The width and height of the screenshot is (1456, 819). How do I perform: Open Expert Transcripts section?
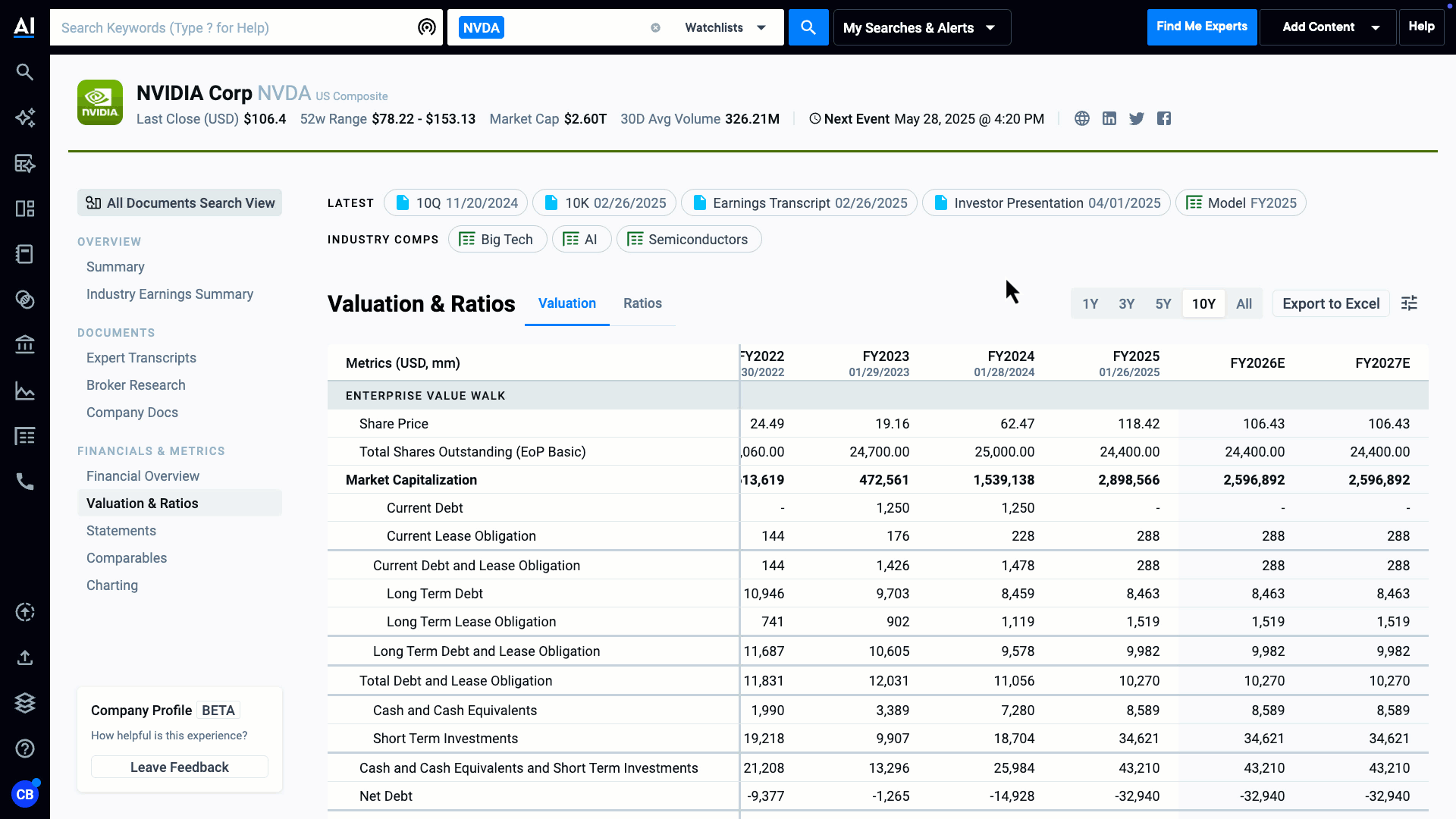tap(141, 358)
